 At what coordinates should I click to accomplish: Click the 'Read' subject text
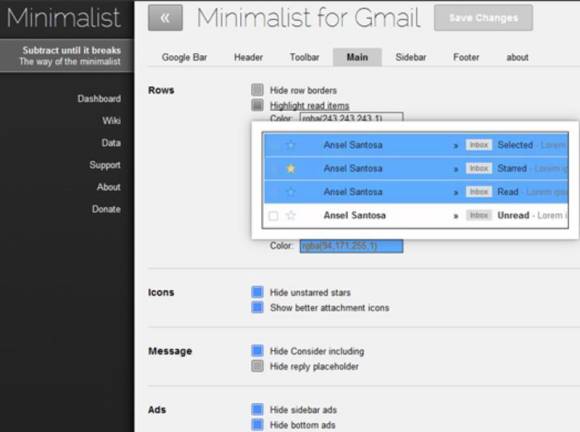tap(508, 192)
